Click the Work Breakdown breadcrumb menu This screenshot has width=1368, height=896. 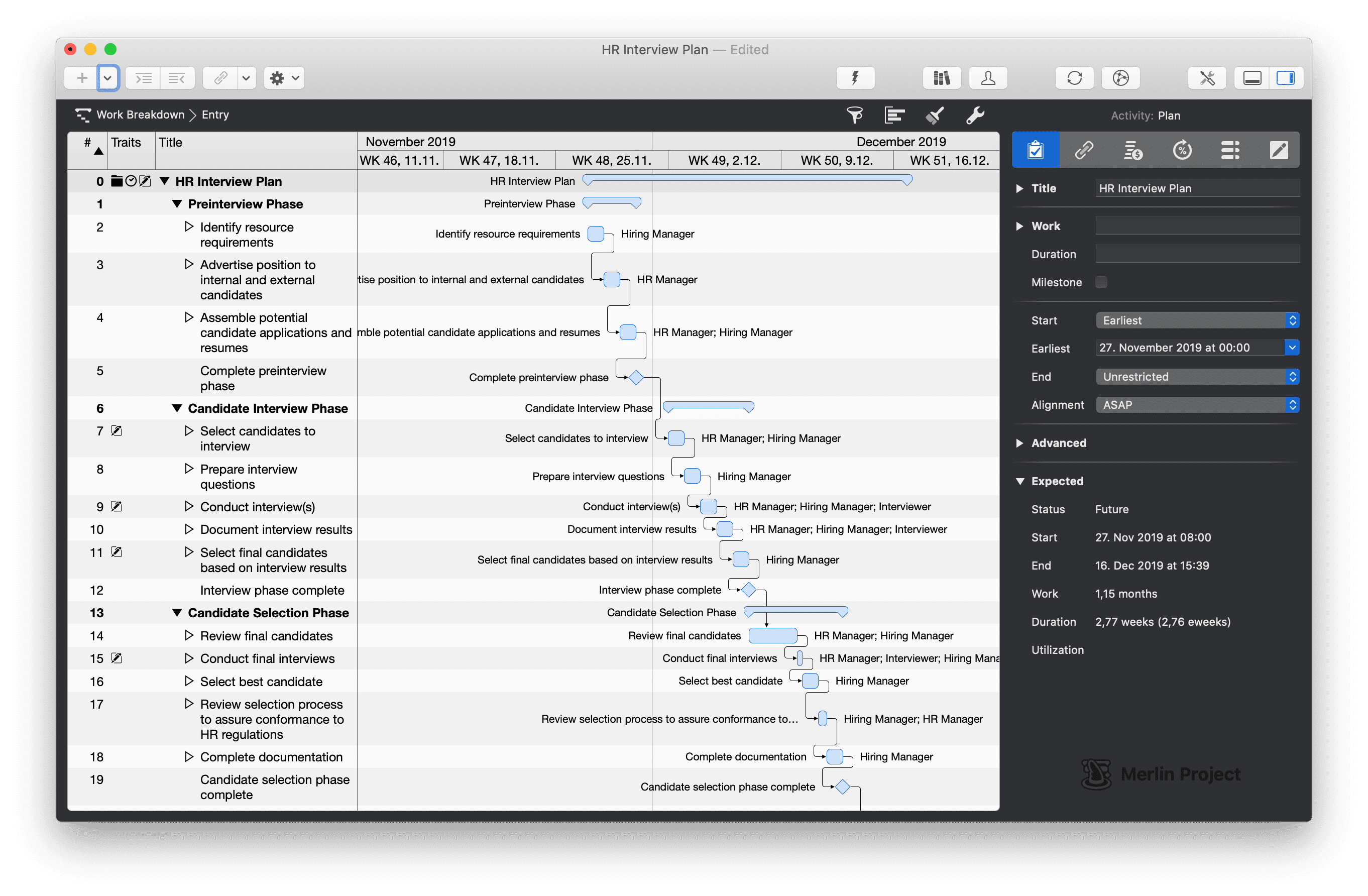(x=140, y=115)
